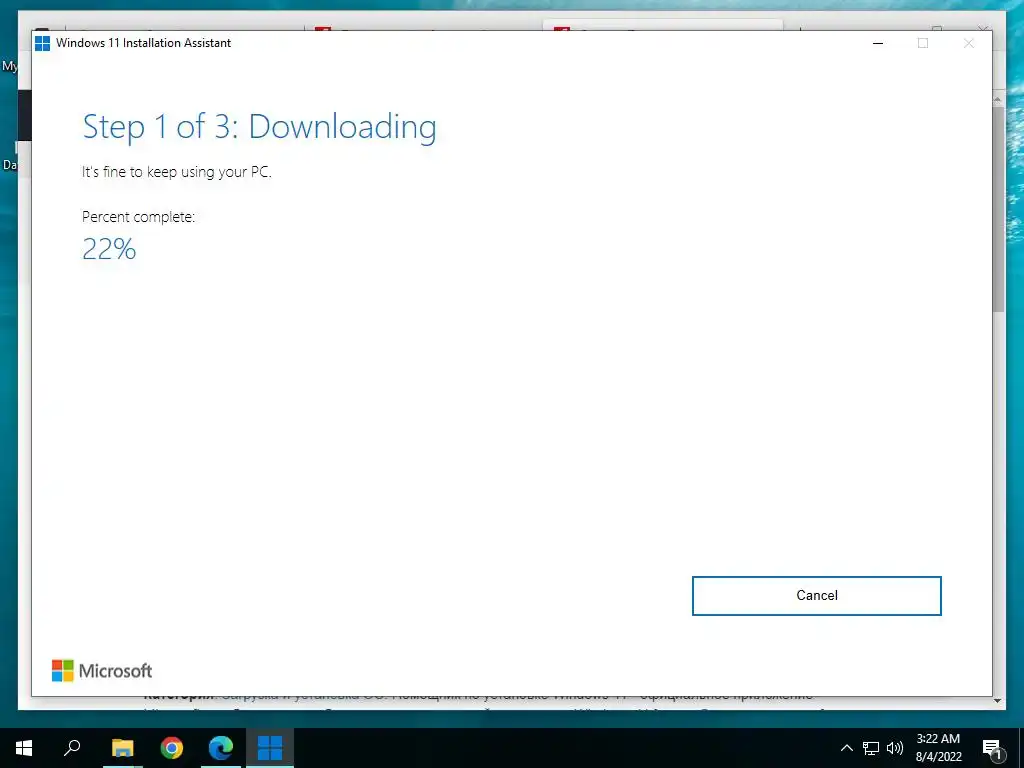The image size is (1024, 768).
Task: Click the Microsoft logo at bottom
Action: click(102, 671)
